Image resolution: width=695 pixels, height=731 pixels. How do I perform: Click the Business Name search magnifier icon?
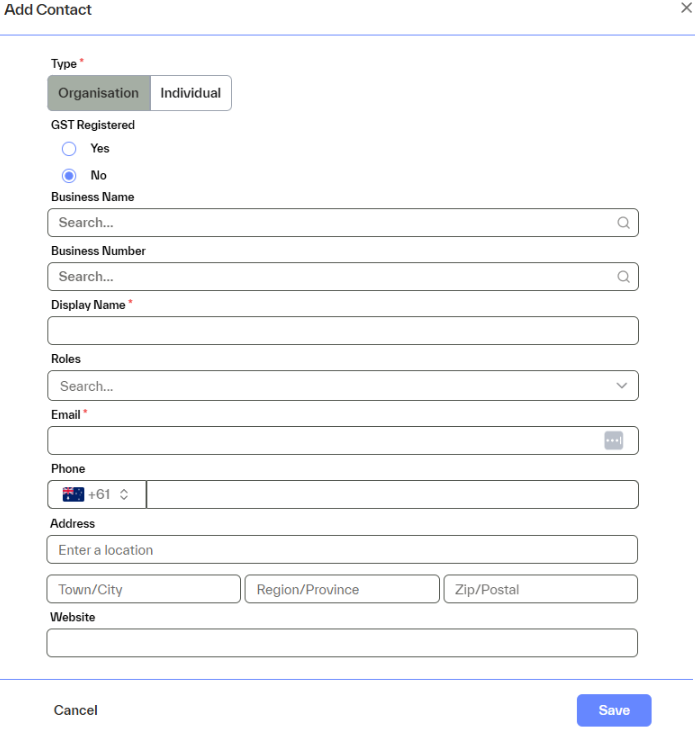623,223
